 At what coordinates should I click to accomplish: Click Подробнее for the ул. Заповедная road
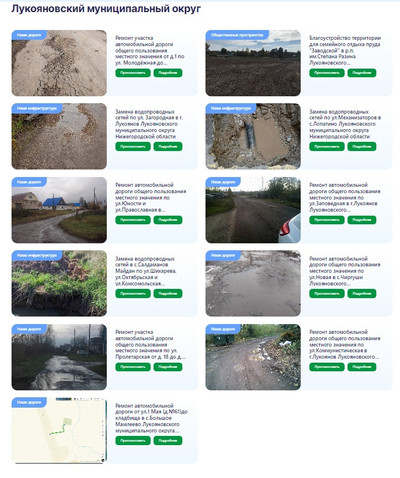coord(362,220)
